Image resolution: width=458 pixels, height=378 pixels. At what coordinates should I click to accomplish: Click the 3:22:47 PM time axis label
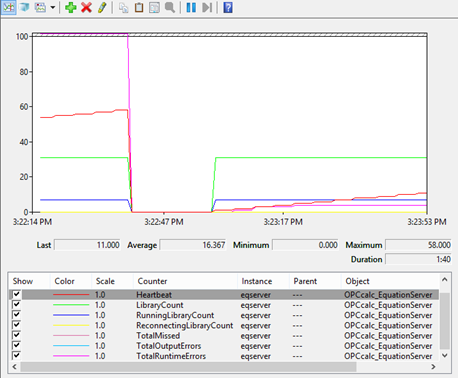tap(164, 222)
